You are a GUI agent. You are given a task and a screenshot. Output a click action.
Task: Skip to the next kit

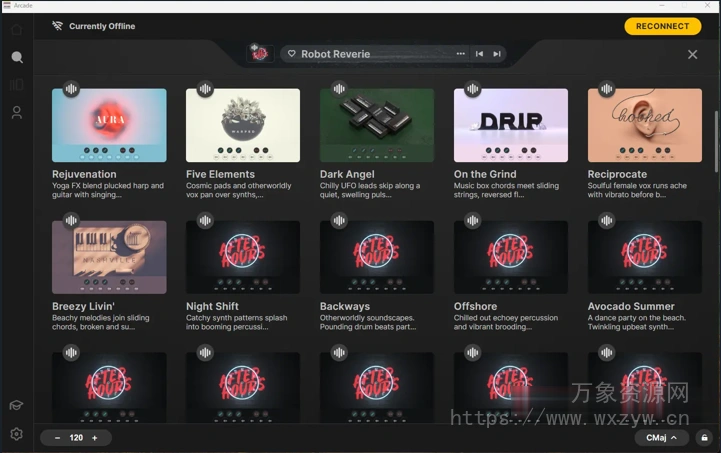[497, 54]
